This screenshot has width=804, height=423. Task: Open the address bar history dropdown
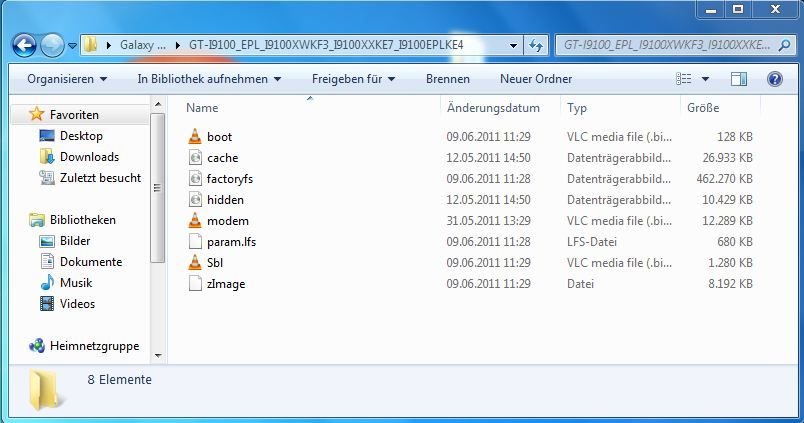(x=513, y=46)
